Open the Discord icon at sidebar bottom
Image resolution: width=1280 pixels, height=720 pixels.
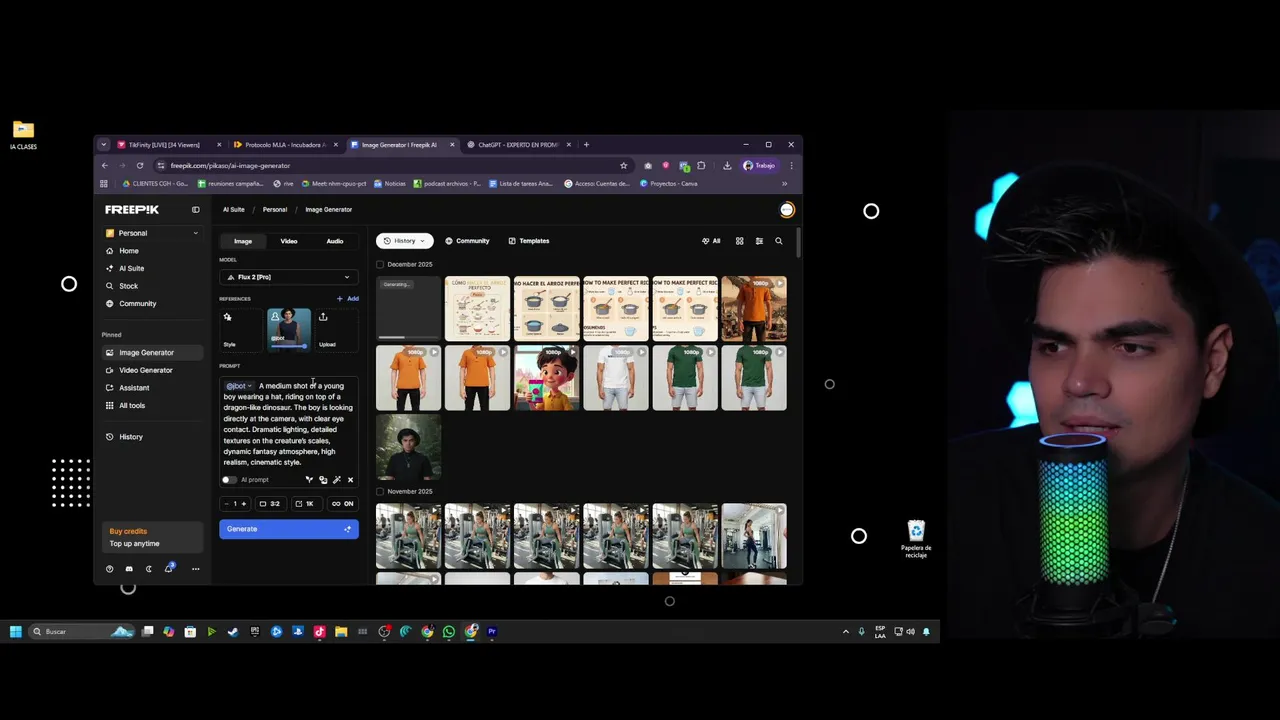129,569
